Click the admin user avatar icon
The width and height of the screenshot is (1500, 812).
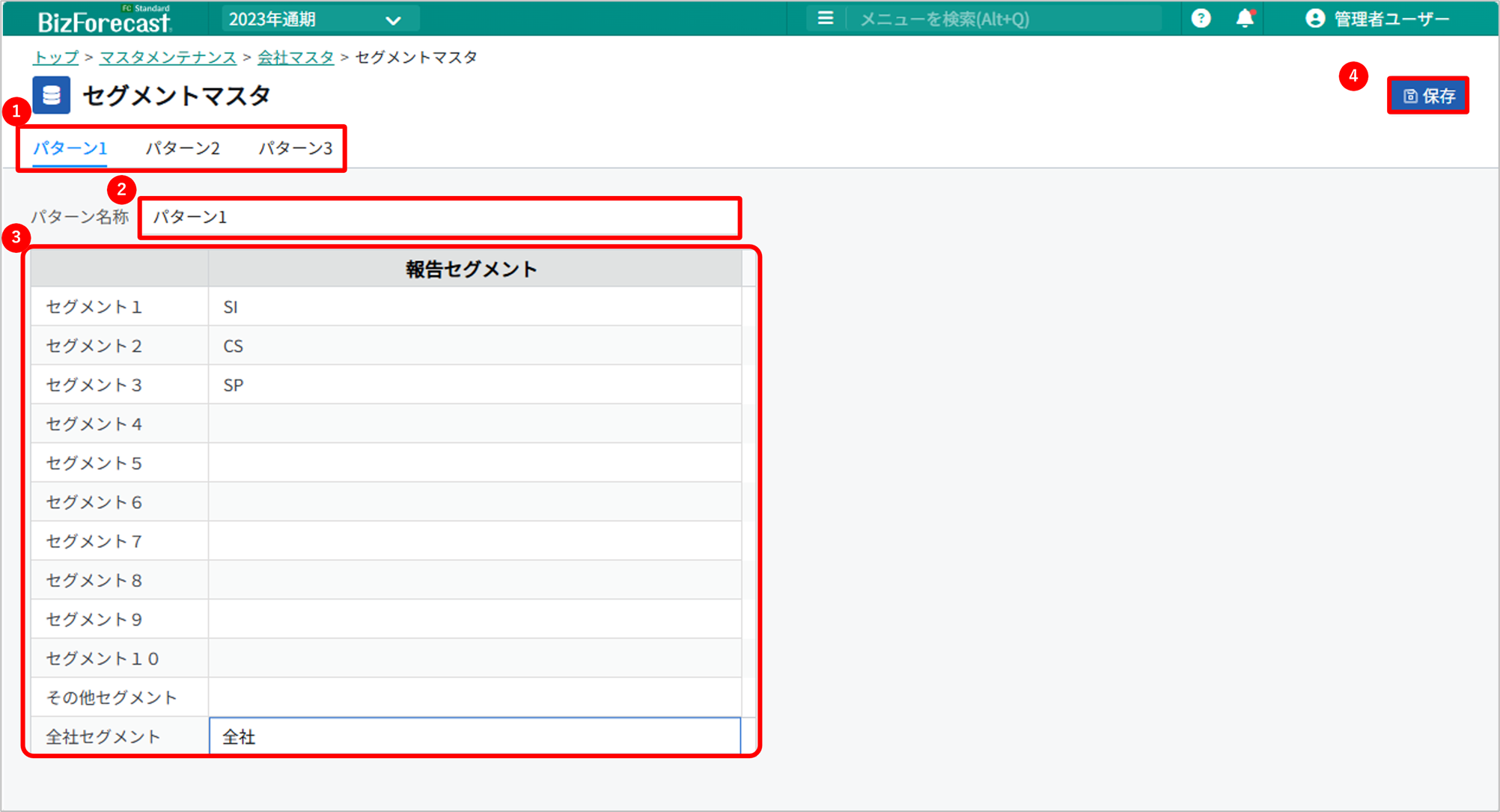coord(1314,19)
